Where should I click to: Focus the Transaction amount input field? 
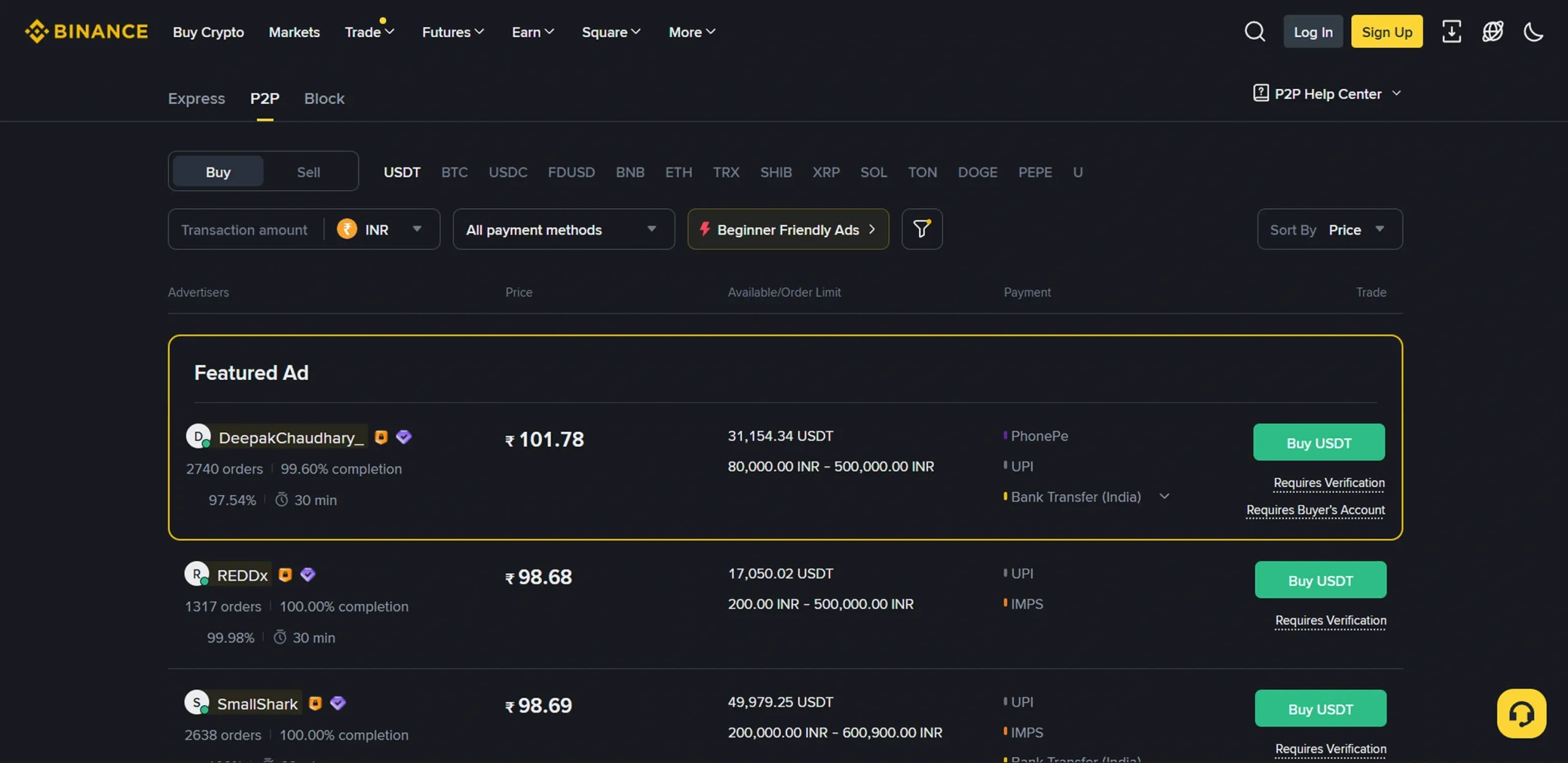[245, 229]
